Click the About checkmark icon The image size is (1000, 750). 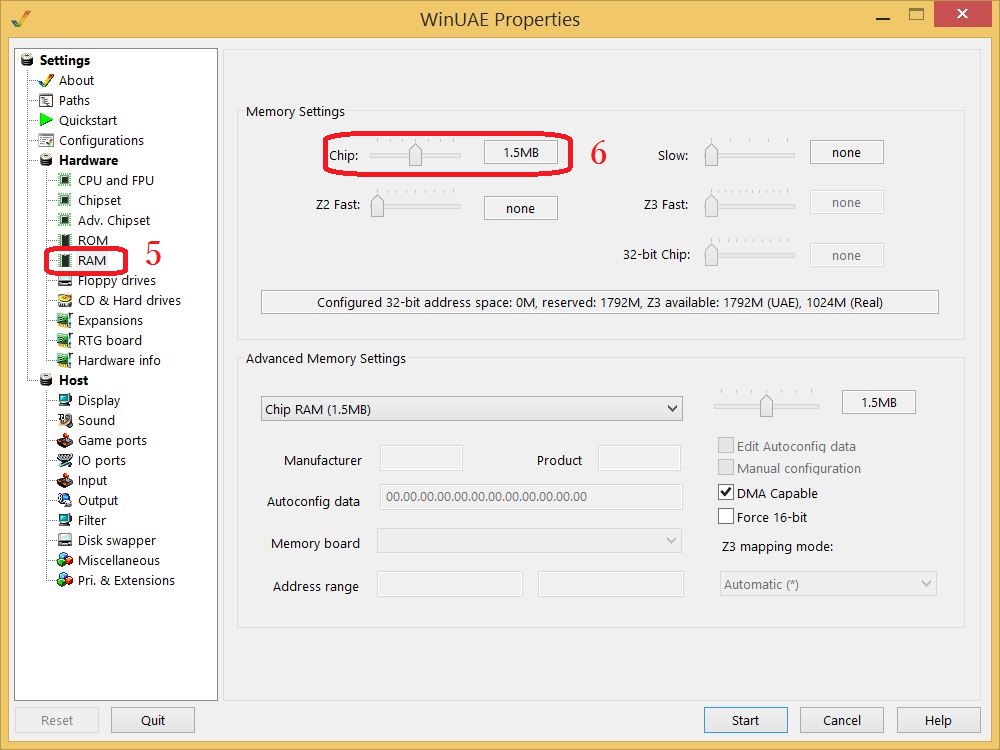pos(46,80)
